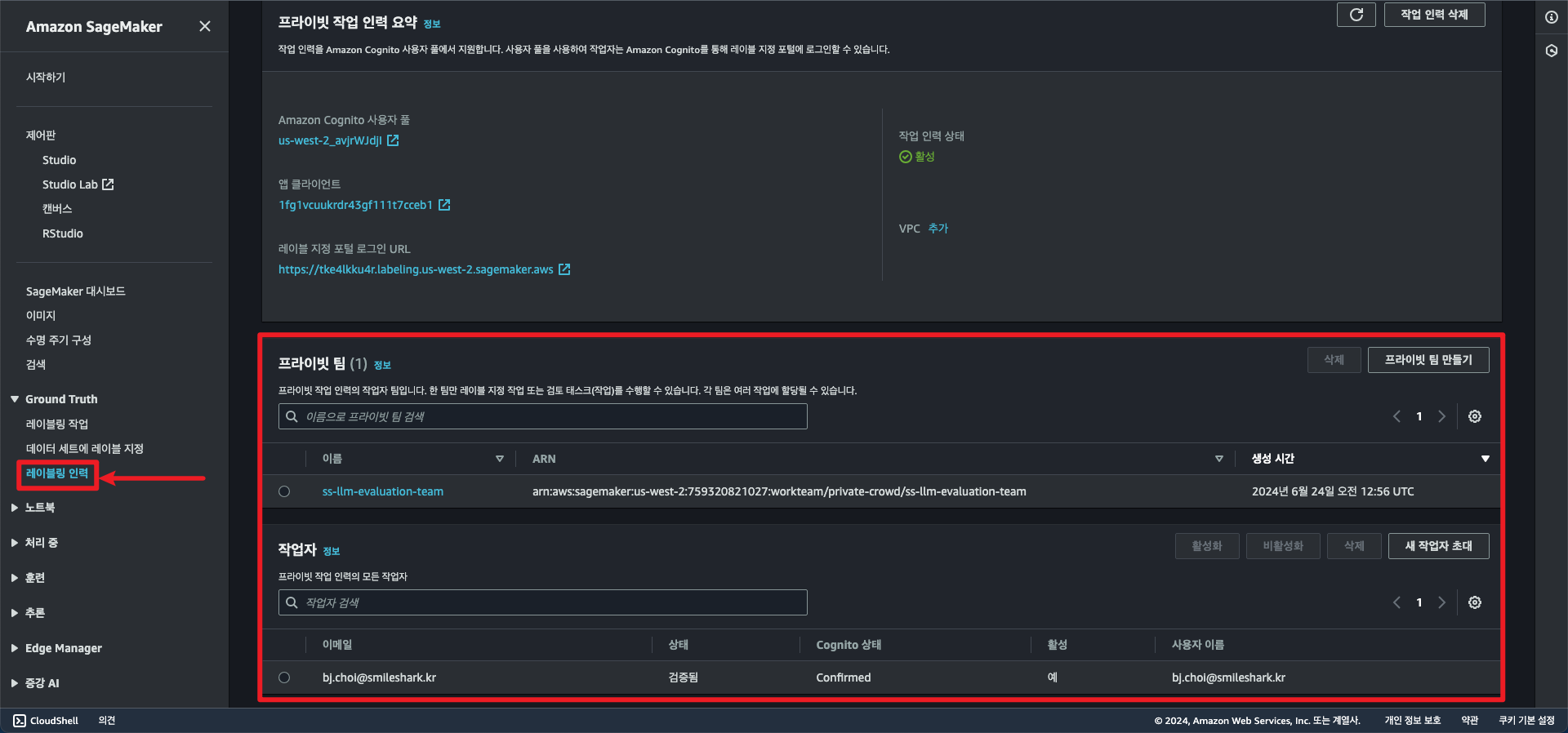Select 레이블링 인력 in the sidebar
The height and width of the screenshot is (733, 1568).
(x=57, y=473)
